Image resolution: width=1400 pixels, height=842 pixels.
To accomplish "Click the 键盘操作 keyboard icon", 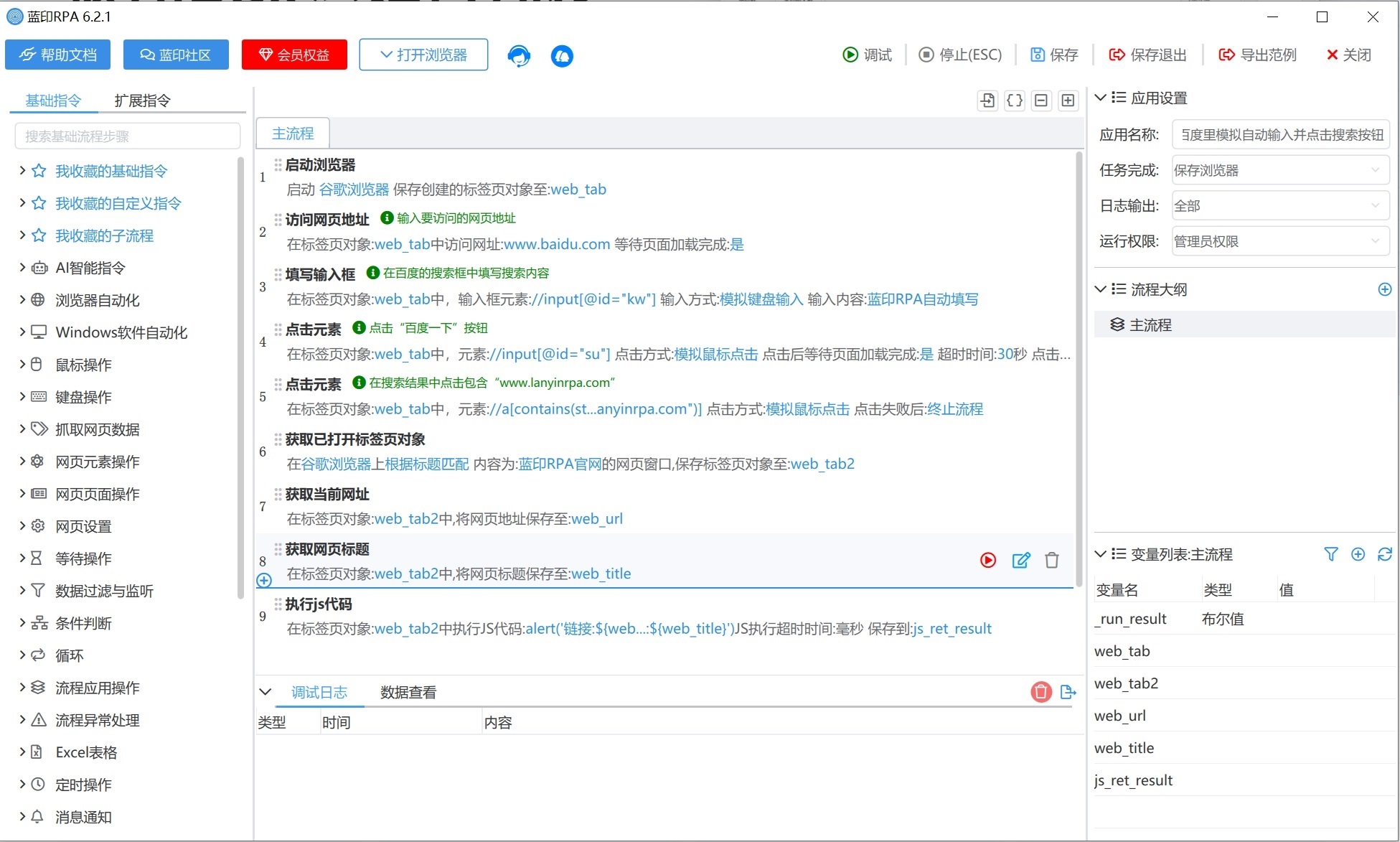I will coord(39,397).
